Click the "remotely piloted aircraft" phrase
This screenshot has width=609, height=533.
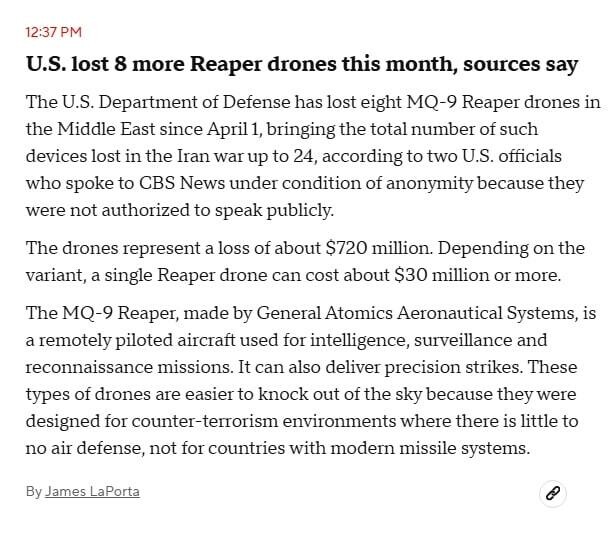pyautogui.click(x=136, y=340)
